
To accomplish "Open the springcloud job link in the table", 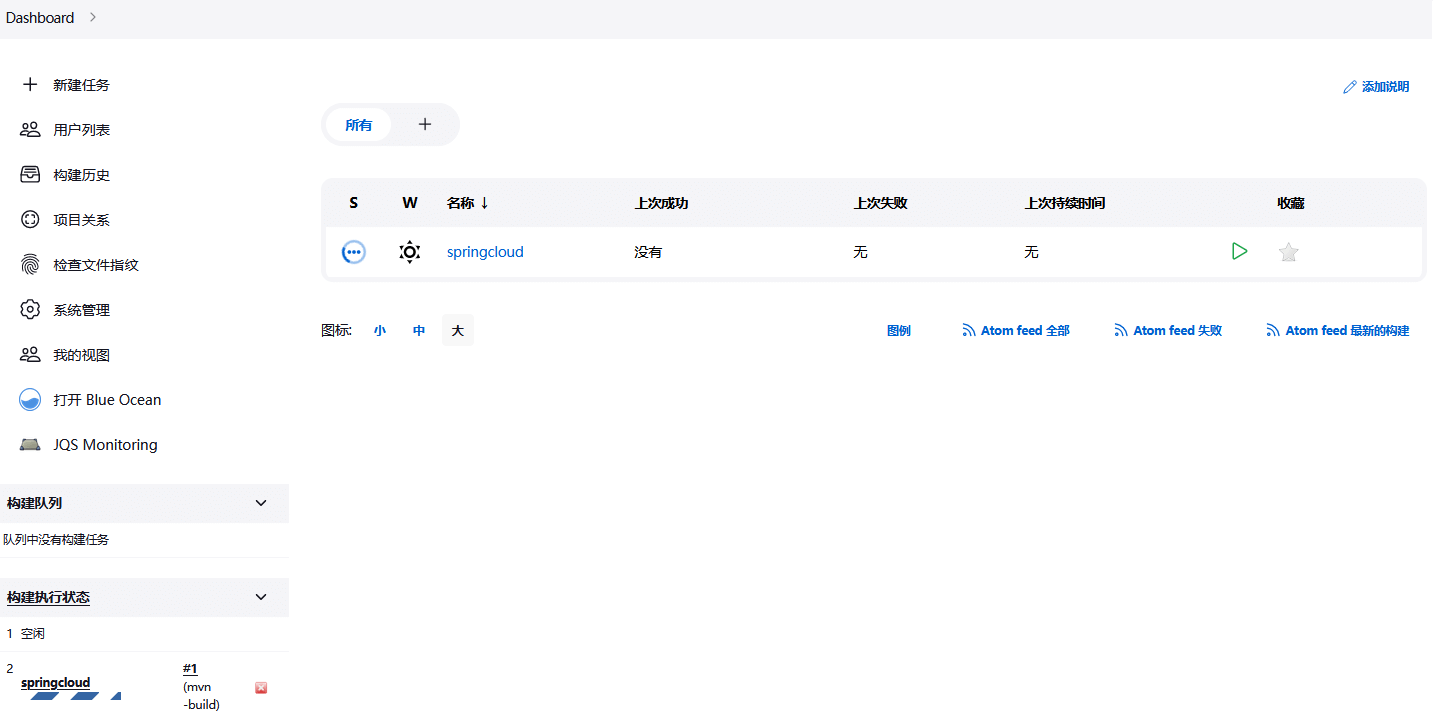I will [485, 252].
